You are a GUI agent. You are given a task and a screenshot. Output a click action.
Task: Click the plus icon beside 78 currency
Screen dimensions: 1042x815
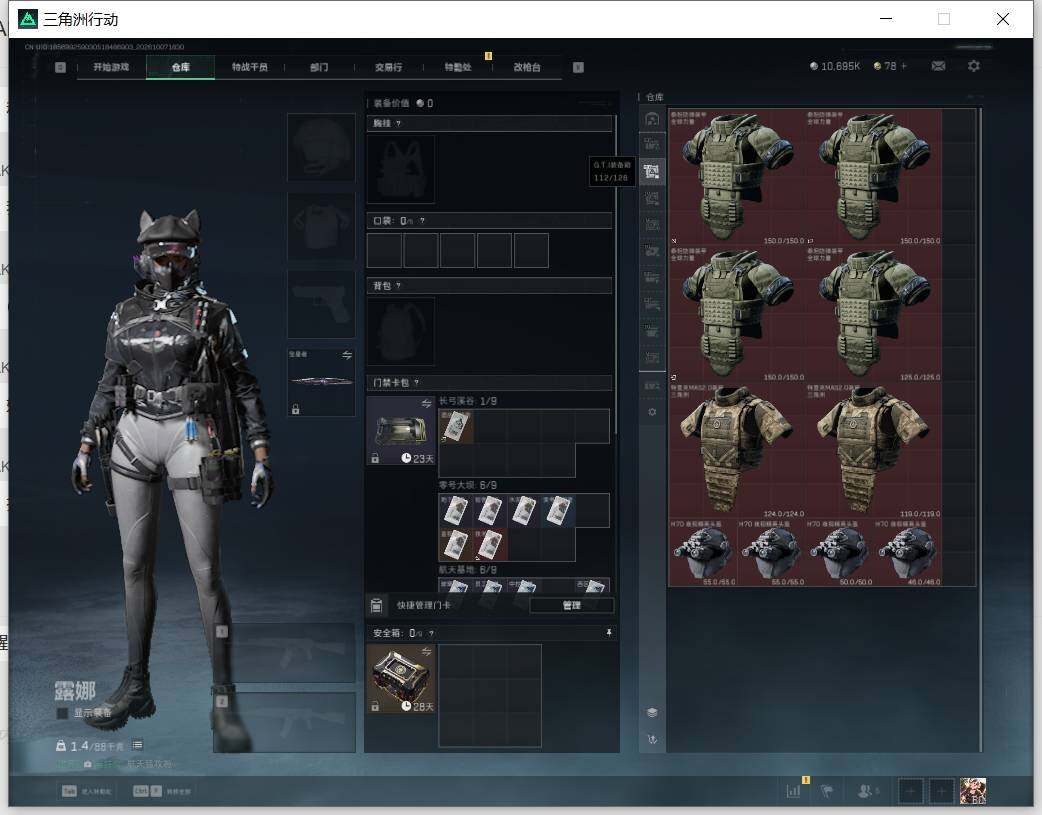(904, 66)
